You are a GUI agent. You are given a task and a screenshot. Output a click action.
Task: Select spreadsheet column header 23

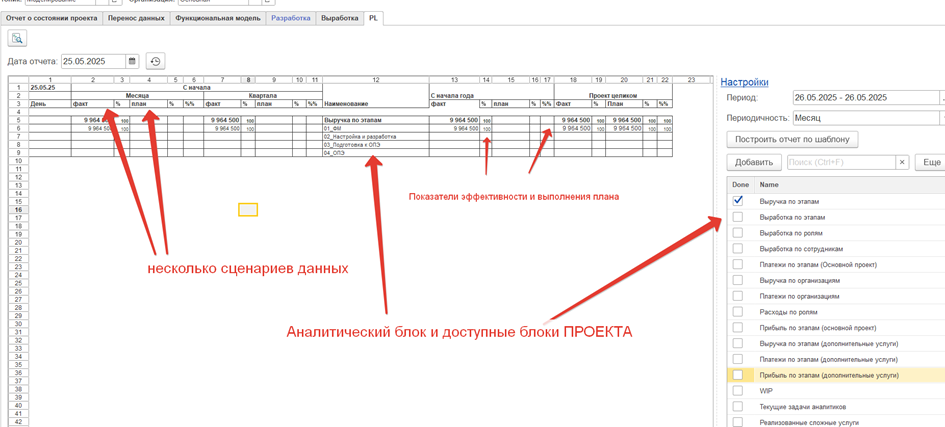point(691,79)
